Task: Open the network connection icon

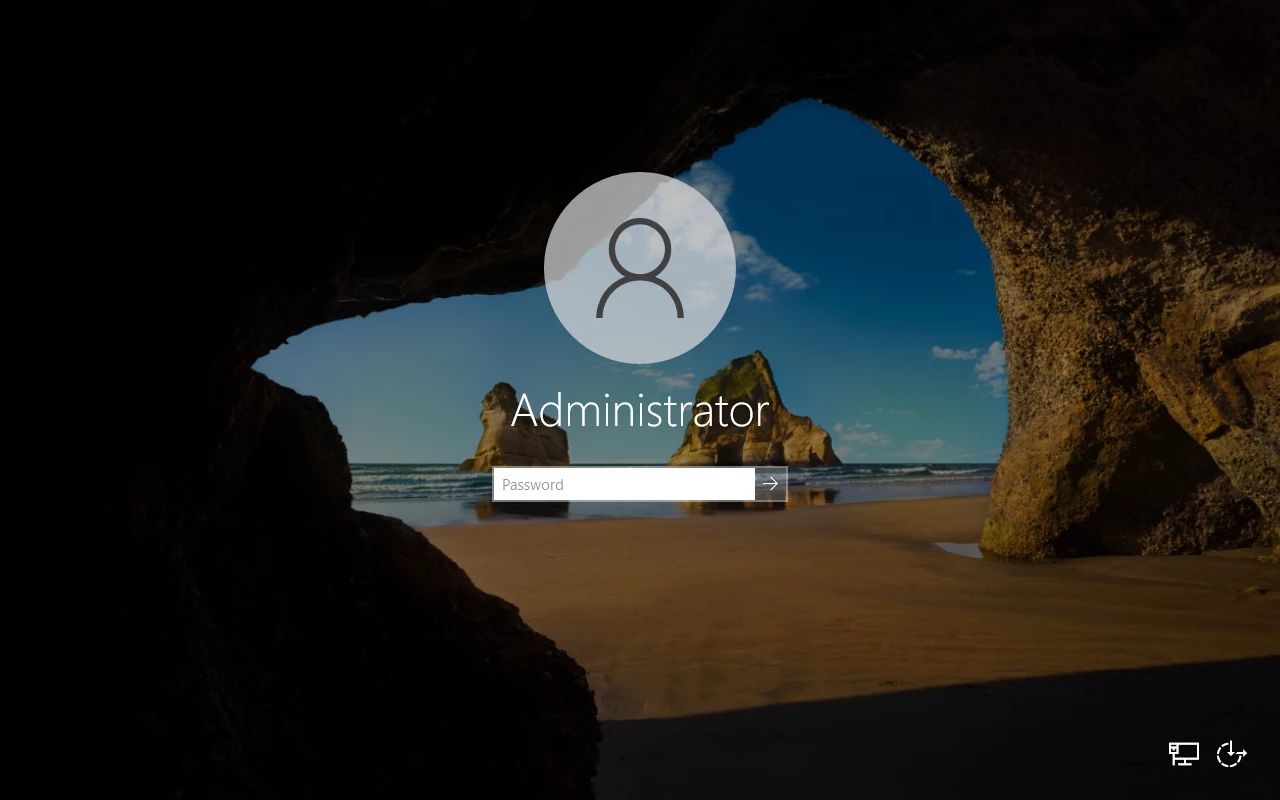Action: tap(1184, 754)
